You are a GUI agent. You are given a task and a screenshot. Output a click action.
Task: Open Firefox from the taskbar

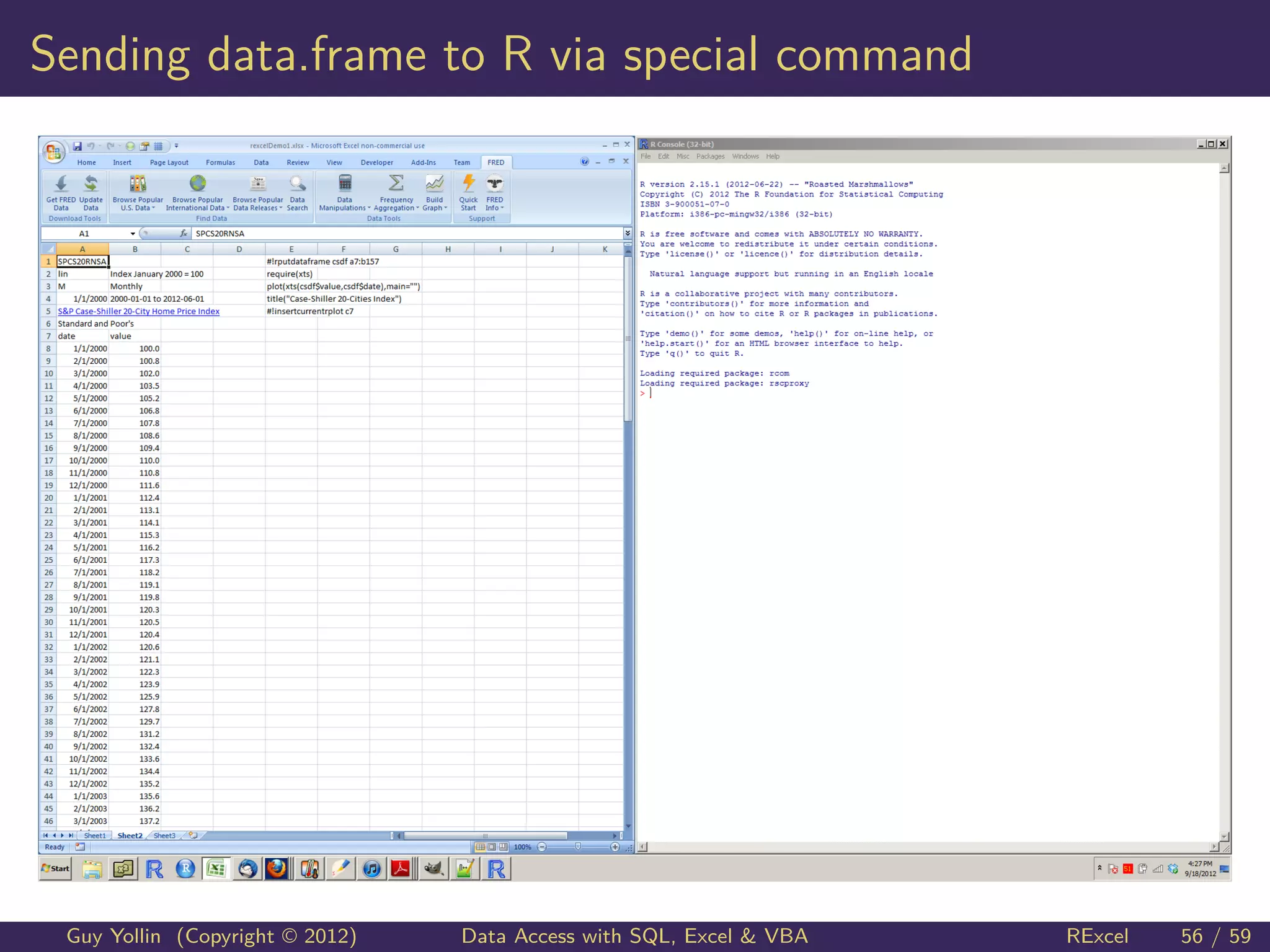tap(277, 868)
